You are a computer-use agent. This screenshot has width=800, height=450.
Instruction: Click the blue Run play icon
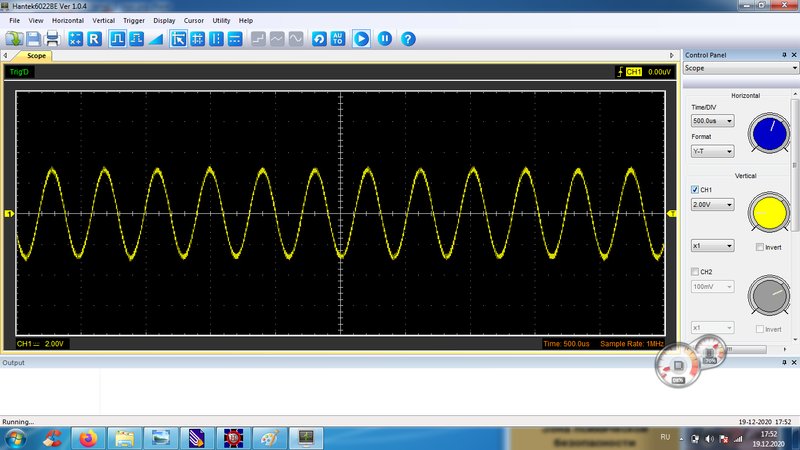click(x=361, y=39)
